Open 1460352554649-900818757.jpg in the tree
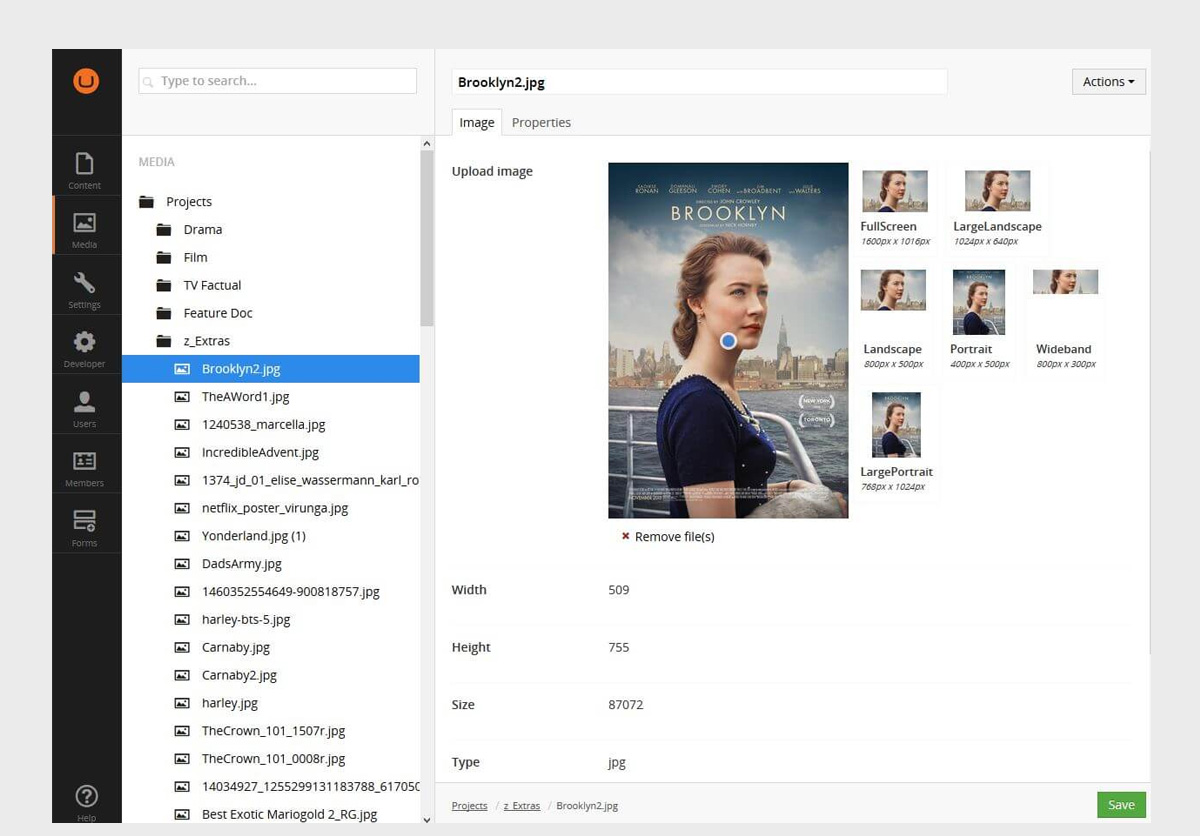The width and height of the screenshot is (1200, 836). tap(290, 592)
